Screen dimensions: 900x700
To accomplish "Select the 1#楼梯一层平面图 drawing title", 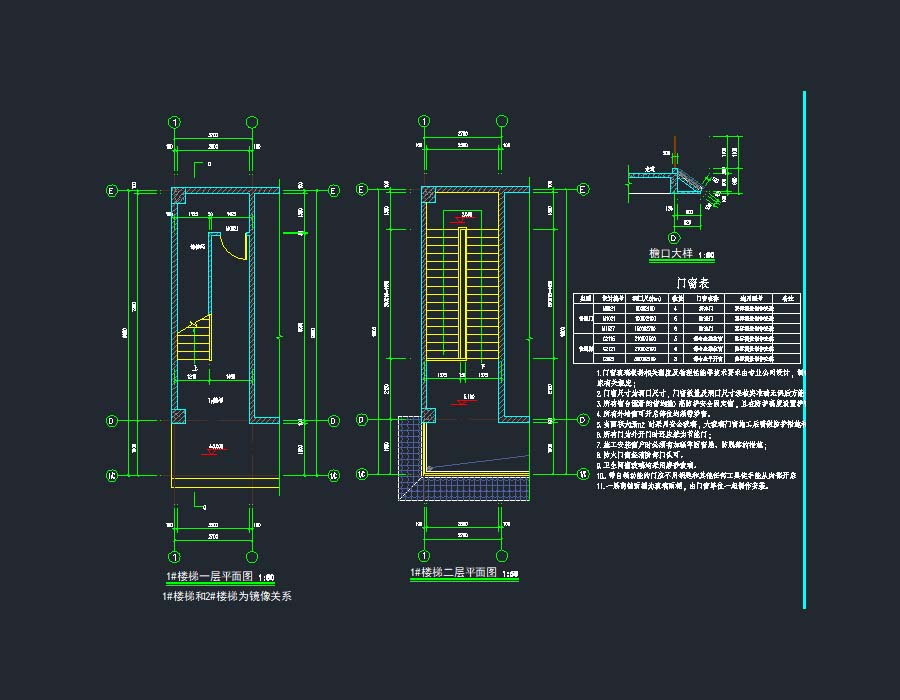I will 210,576.
